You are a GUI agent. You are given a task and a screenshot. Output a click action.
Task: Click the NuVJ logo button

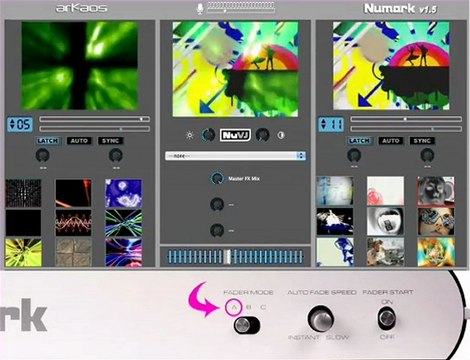(x=235, y=135)
